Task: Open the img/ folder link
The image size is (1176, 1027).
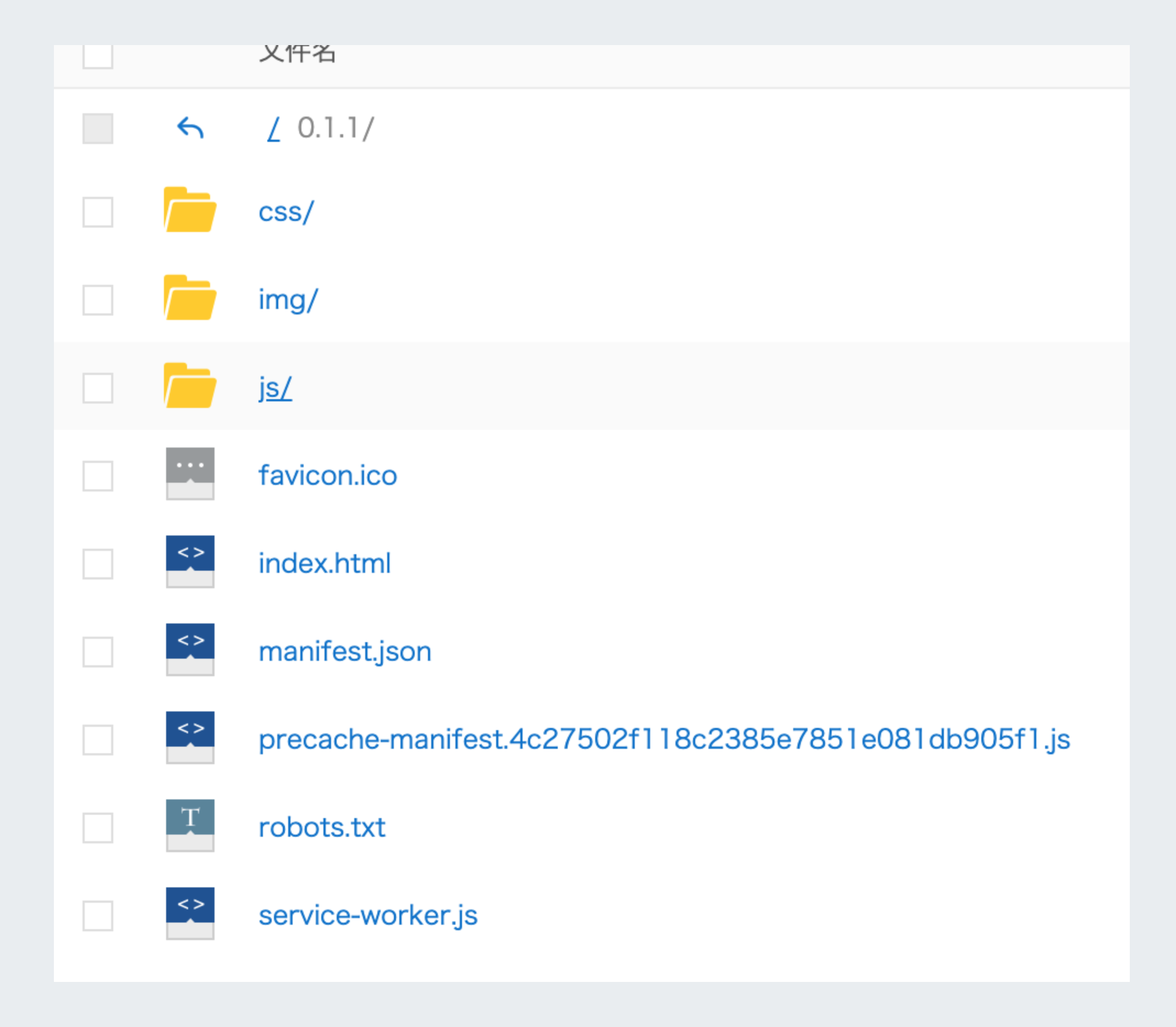Action: click(288, 300)
